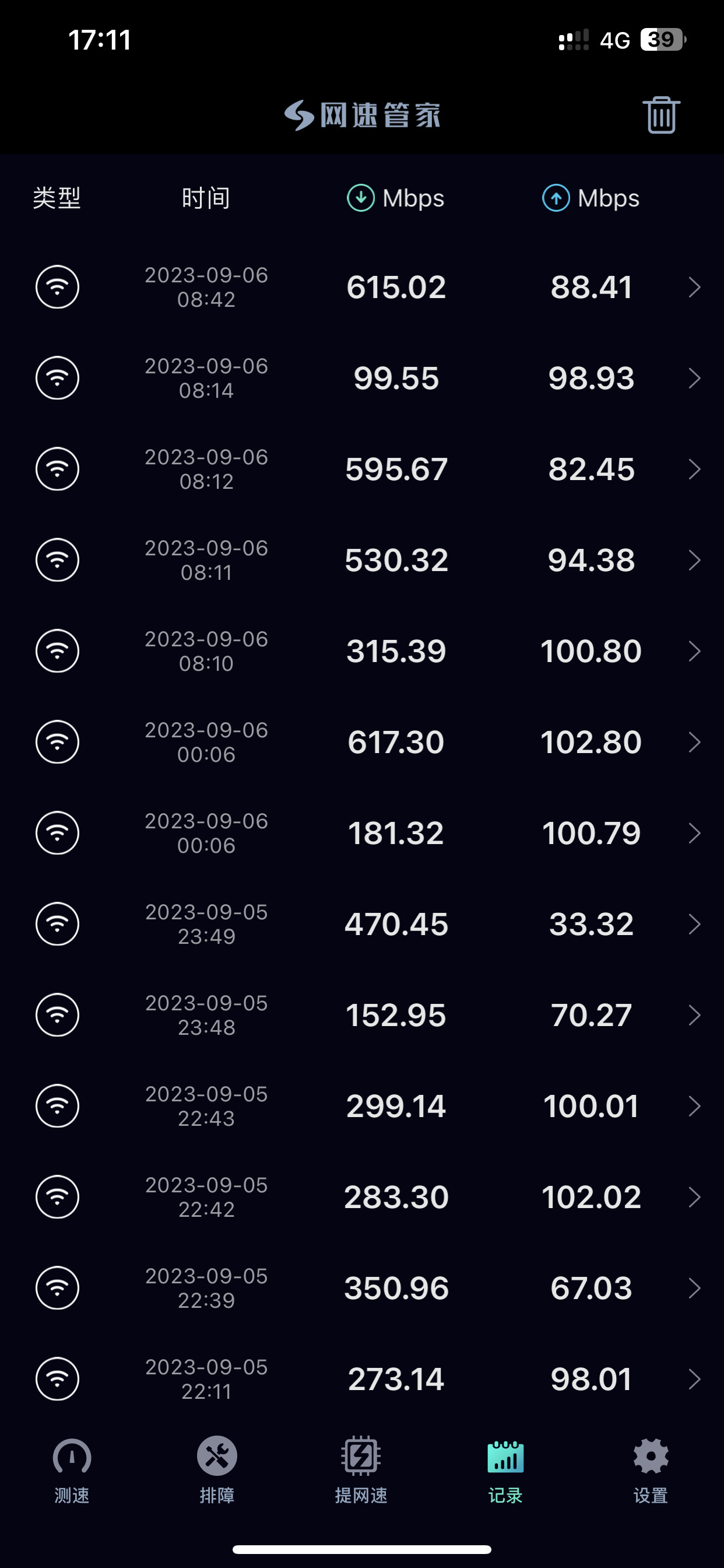Tap the 时间 column header
724x1568 pixels.
click(x=206, y=198)
